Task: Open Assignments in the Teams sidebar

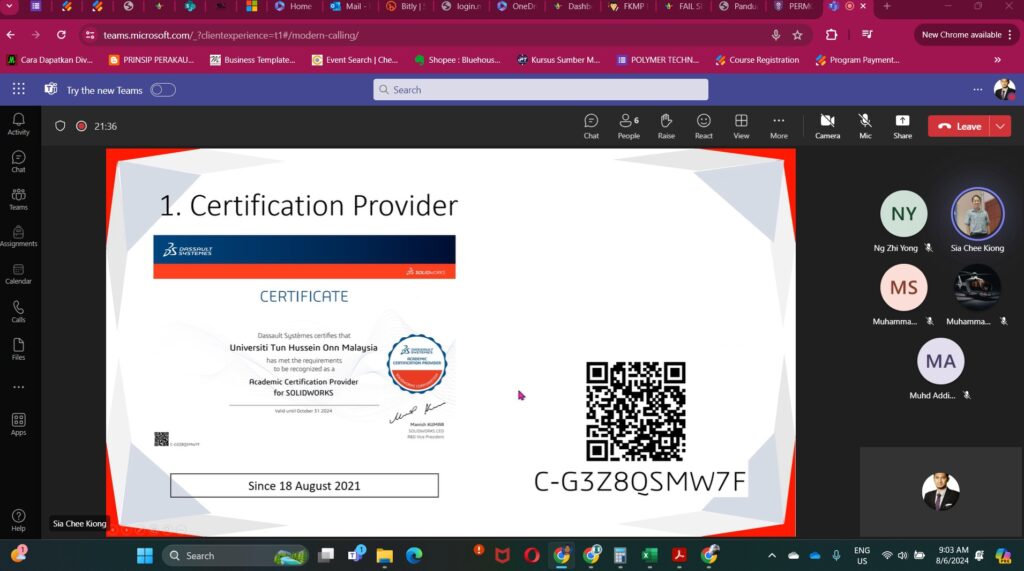Action: coord(18,237)
